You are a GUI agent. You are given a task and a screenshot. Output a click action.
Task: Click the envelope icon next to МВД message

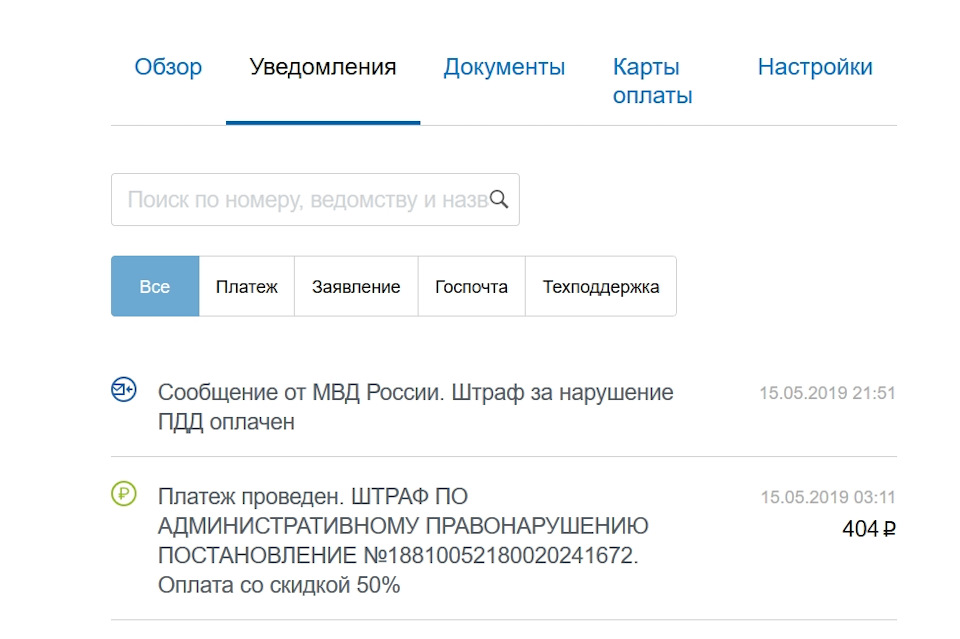point(122,390)
